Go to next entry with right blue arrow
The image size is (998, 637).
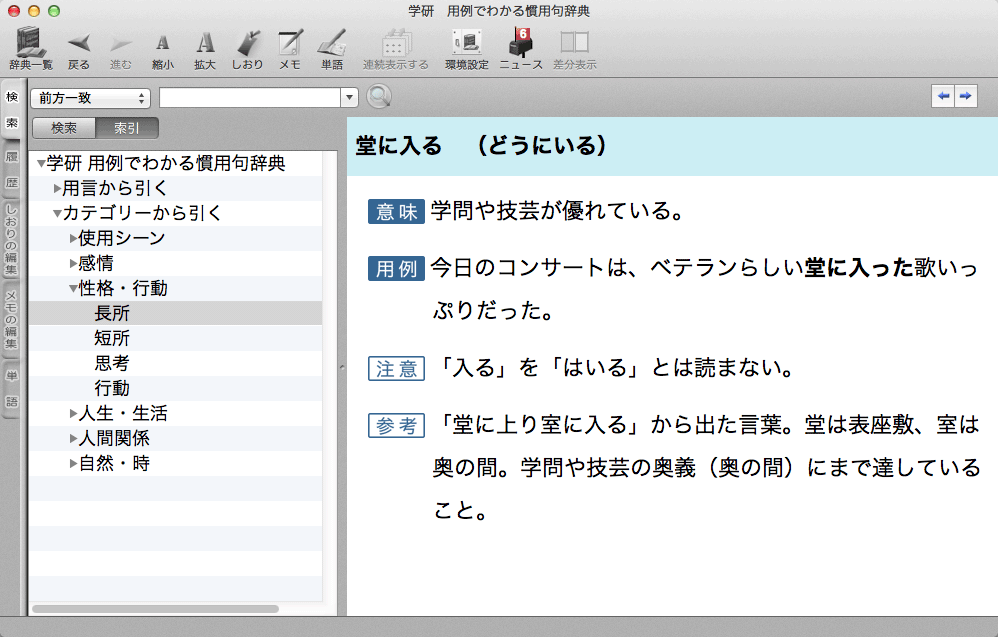coord(966,96)
